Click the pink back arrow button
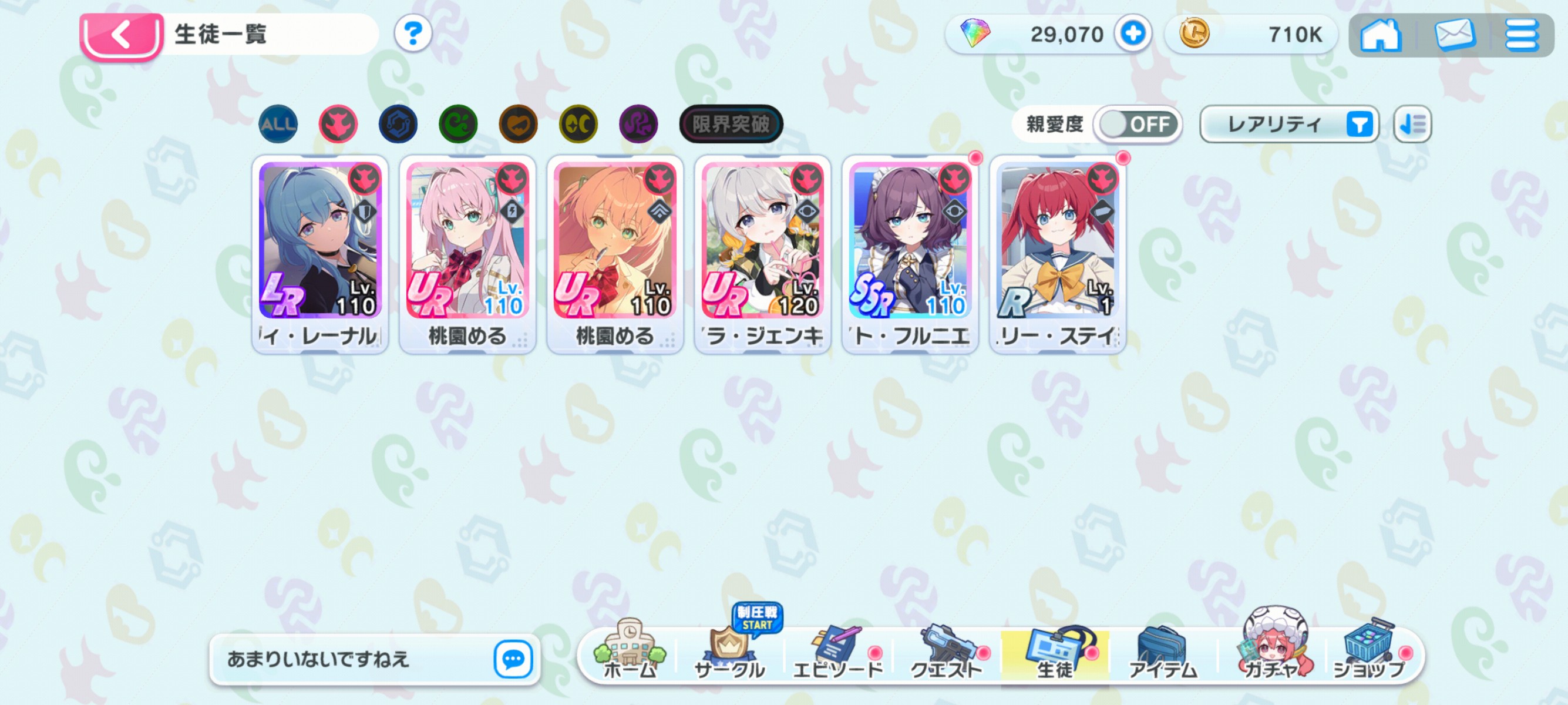This screenshot has height=705, width=1568. click(x=121, y=35)
